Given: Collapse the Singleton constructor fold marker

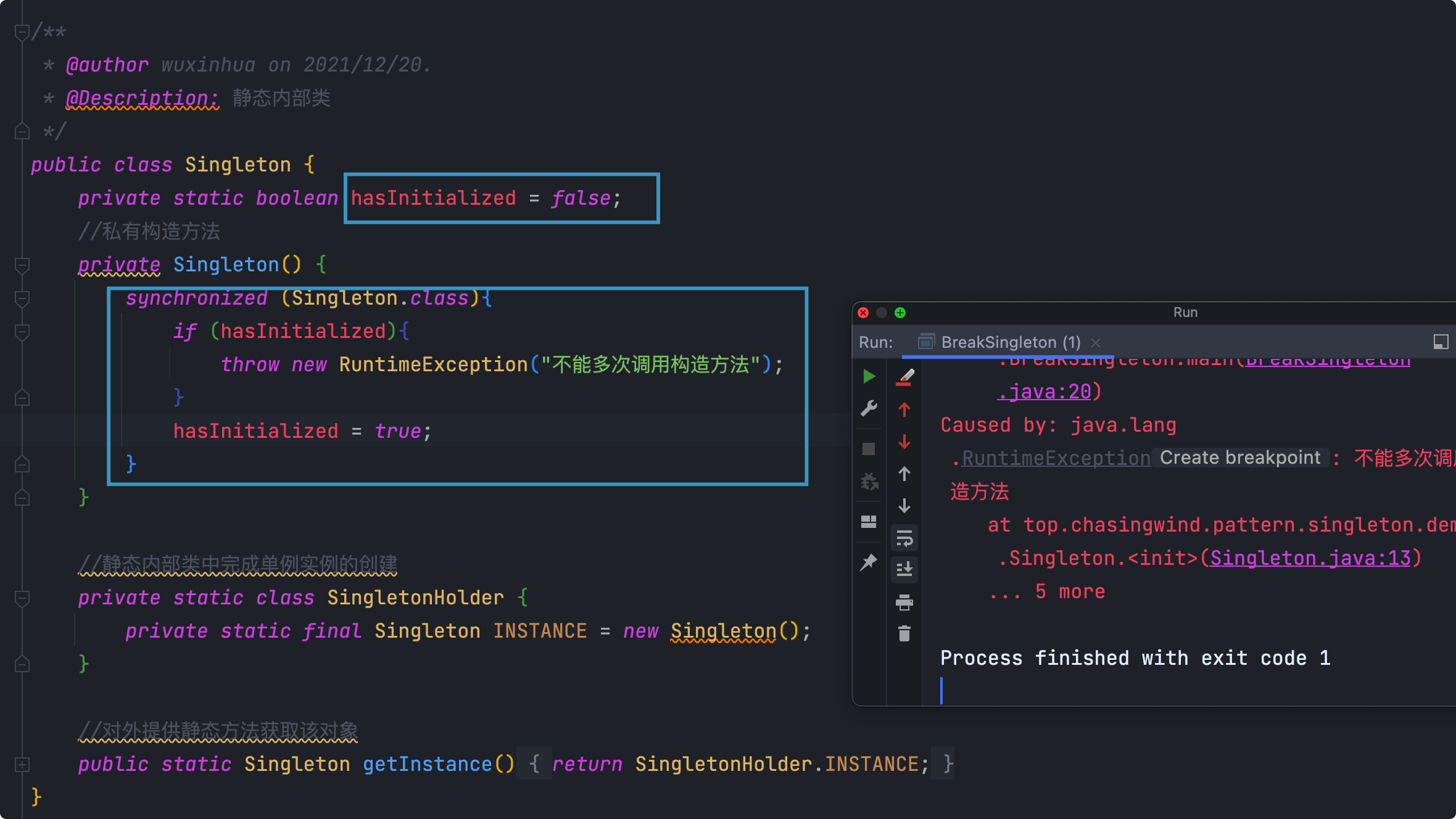Looking at the screenshot, I should (22, 265).
